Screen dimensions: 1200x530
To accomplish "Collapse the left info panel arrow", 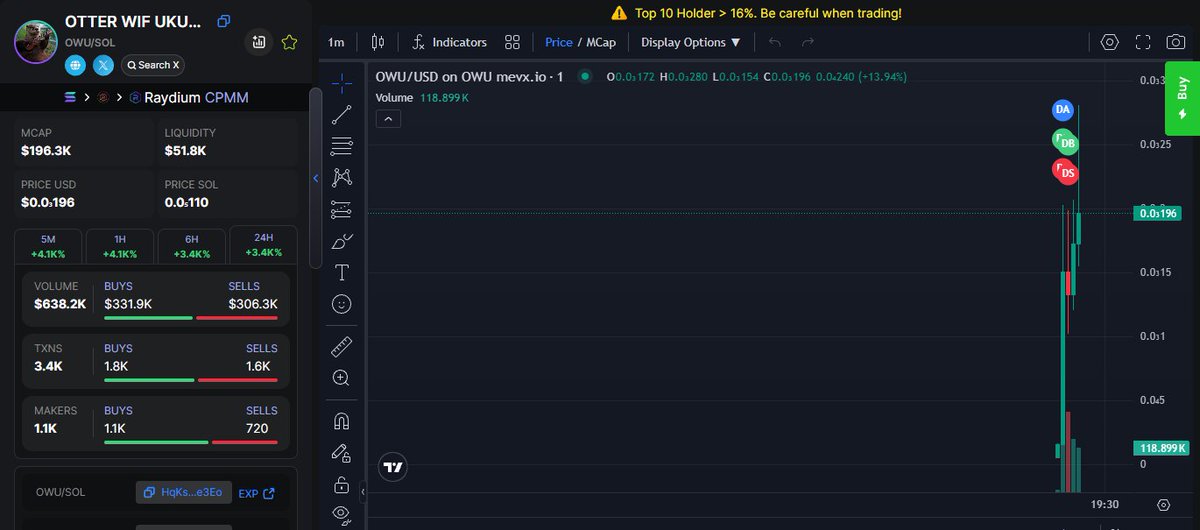I will pos(316,178).
